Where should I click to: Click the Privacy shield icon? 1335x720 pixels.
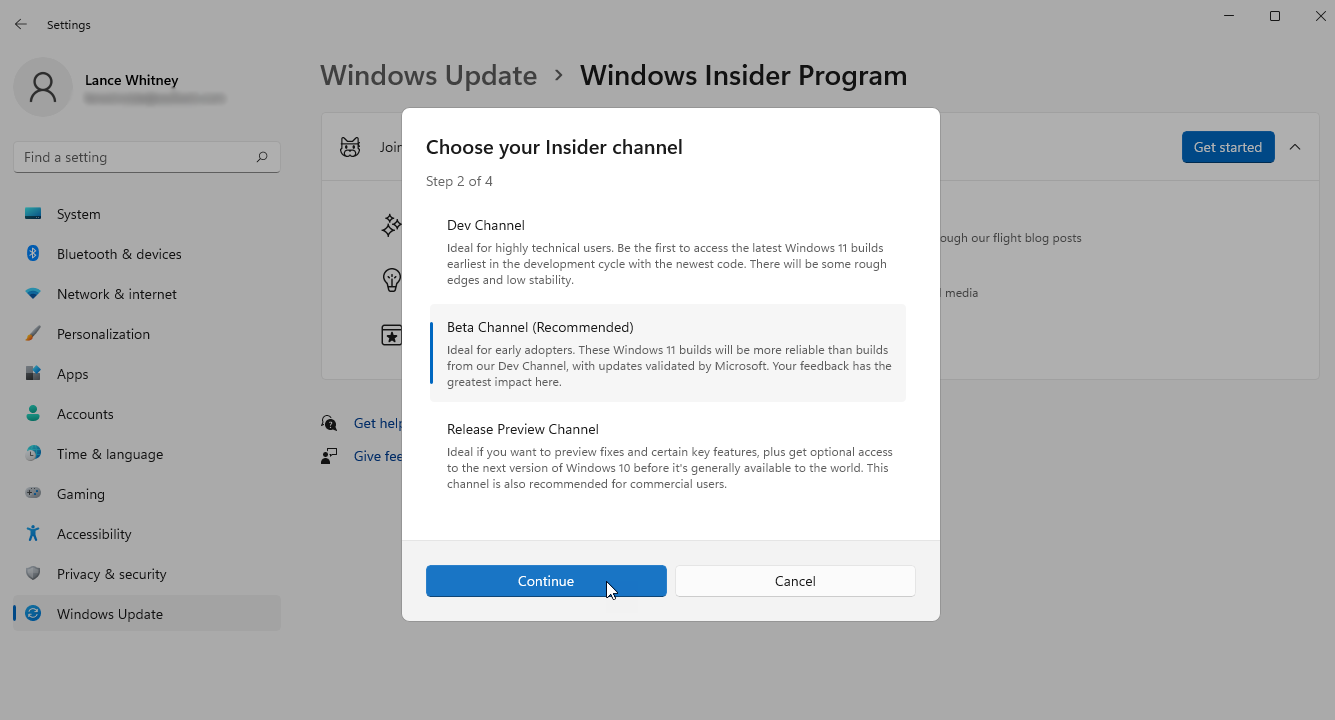33,574
